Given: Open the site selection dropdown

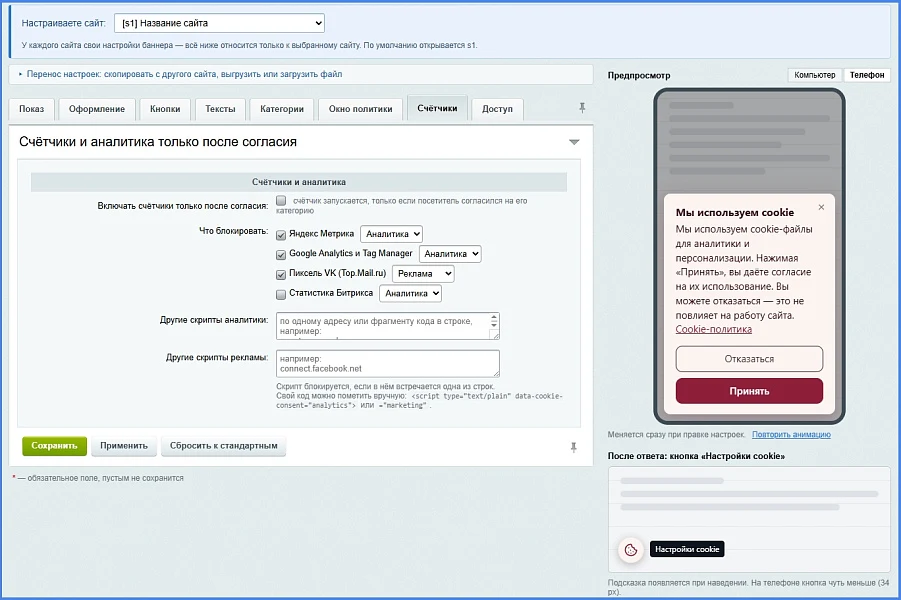Looking at the screenshot, I should pyautogui.click(x=220, y=23).
